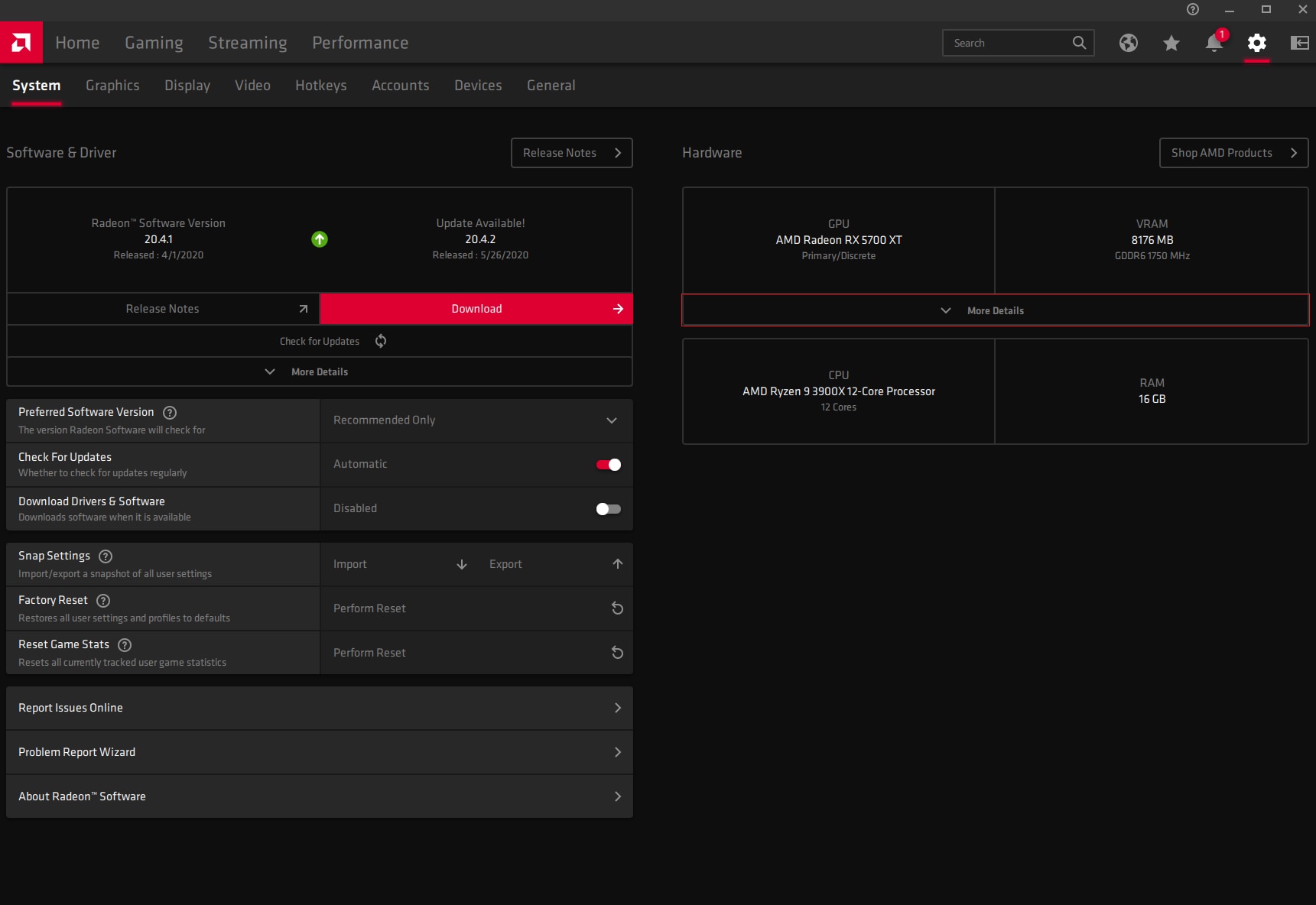Switch to Graphics settings tab
This screenshot has width=1316, height=905.
(112, 86)
